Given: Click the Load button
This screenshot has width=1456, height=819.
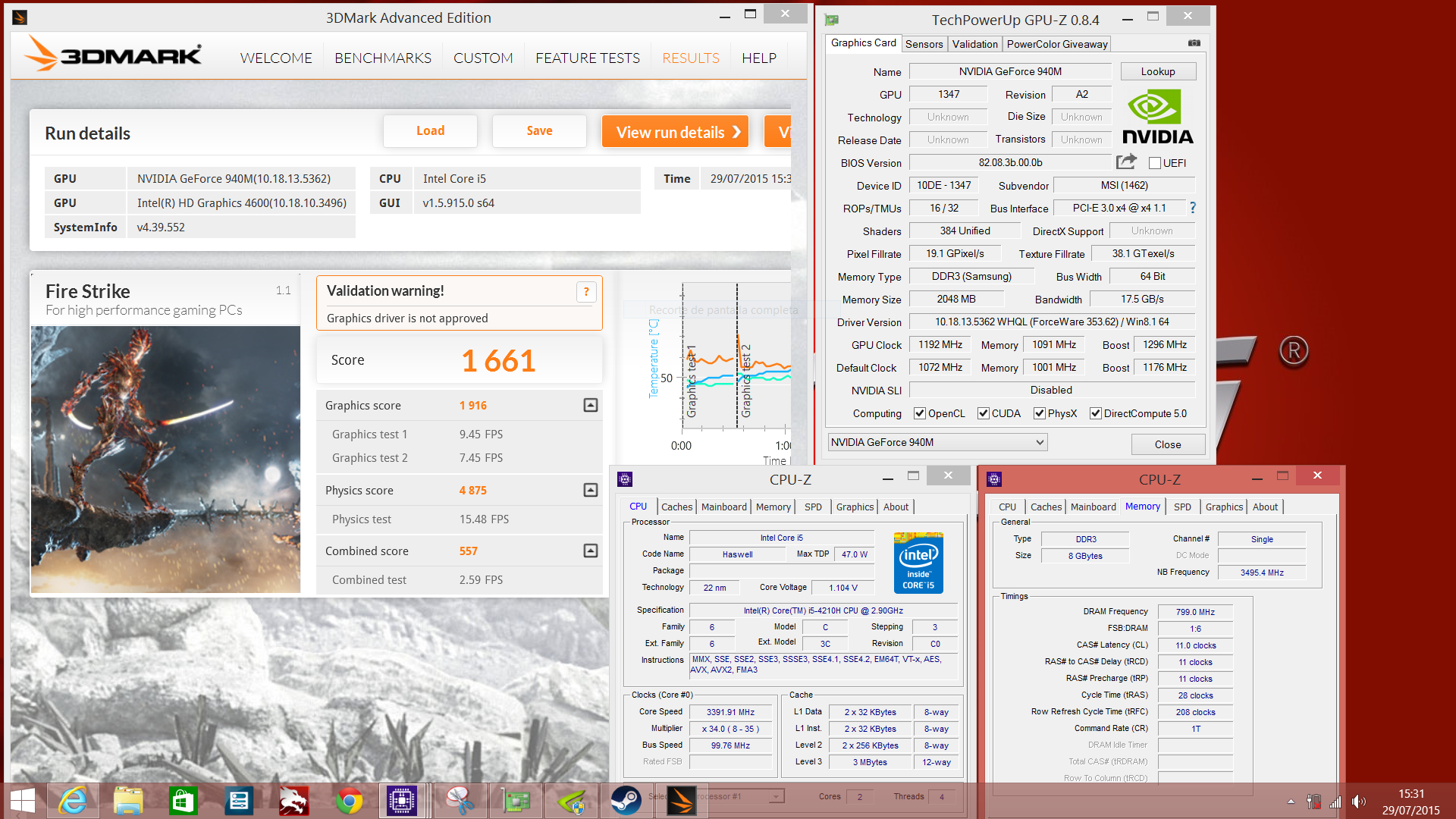Looking at the screenshot, I should [x=430, y=131].
